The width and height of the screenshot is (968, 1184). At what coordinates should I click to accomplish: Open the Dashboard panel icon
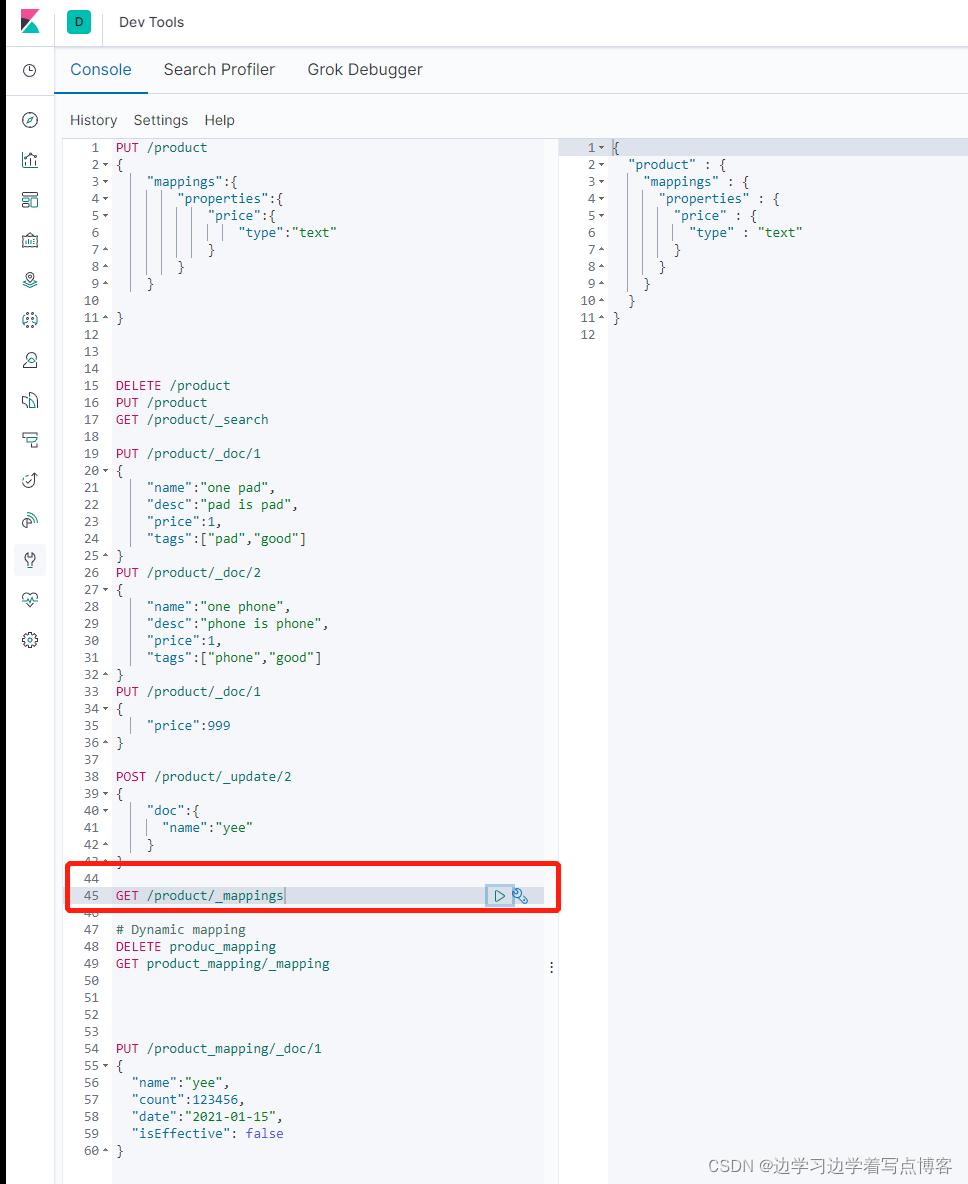29,200
